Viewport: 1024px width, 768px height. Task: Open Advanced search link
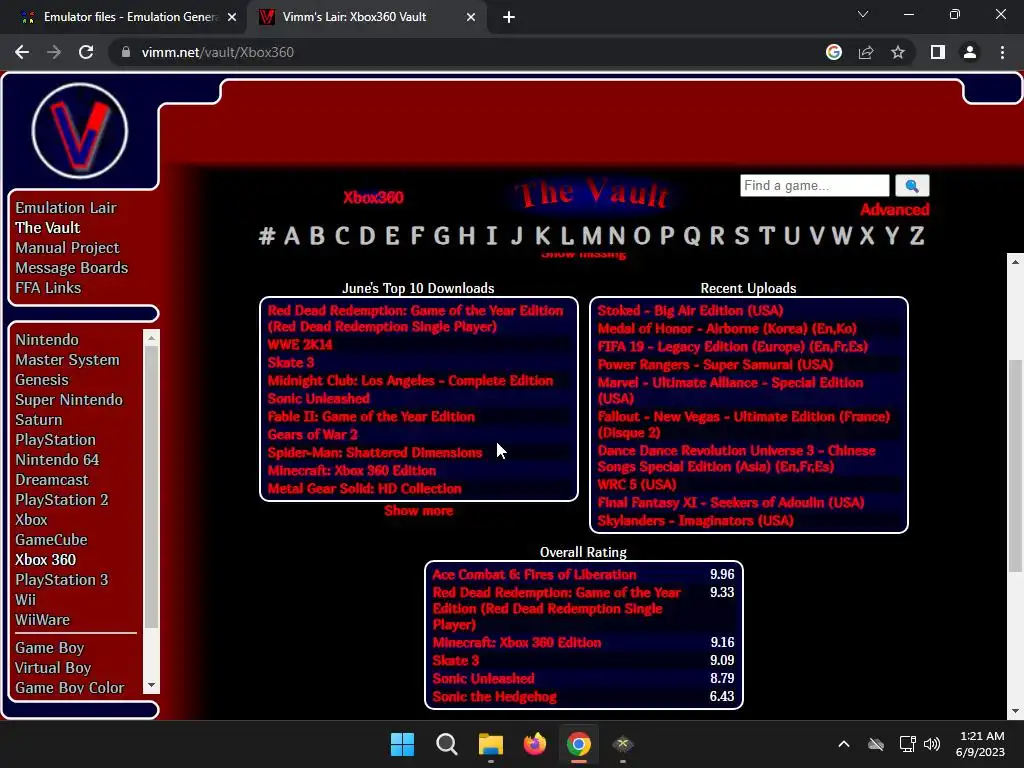894,210
